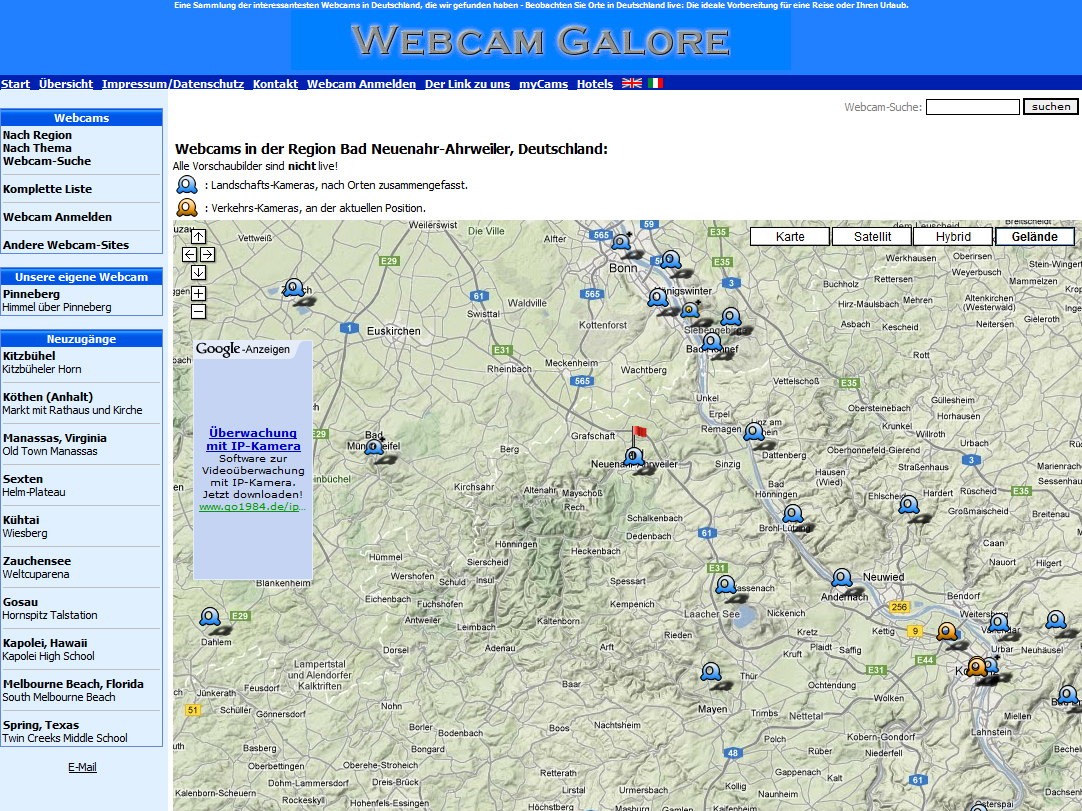1082x811 pixels.
Task: Open the blue webcam marker near Mayen
Action: coord(710,671)
